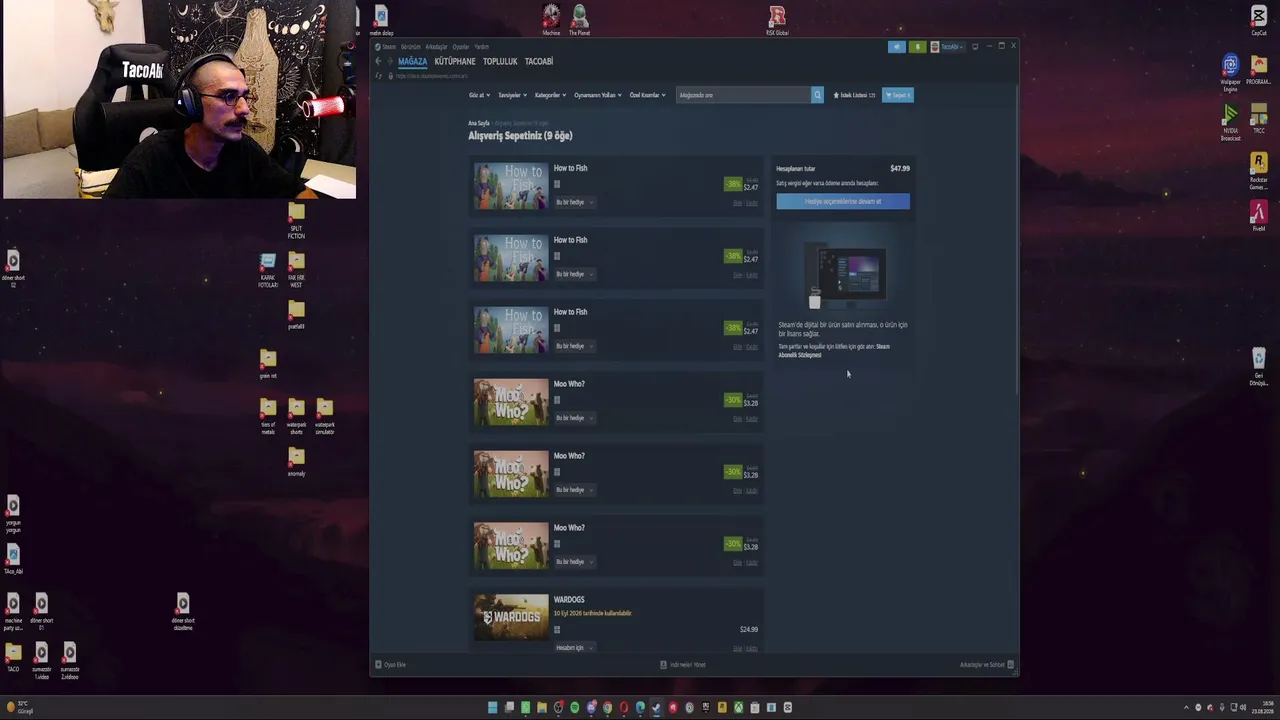Expand the Tavsiyeler dropdown
Screen dimensions: 1280x720
tap(512, 95)
